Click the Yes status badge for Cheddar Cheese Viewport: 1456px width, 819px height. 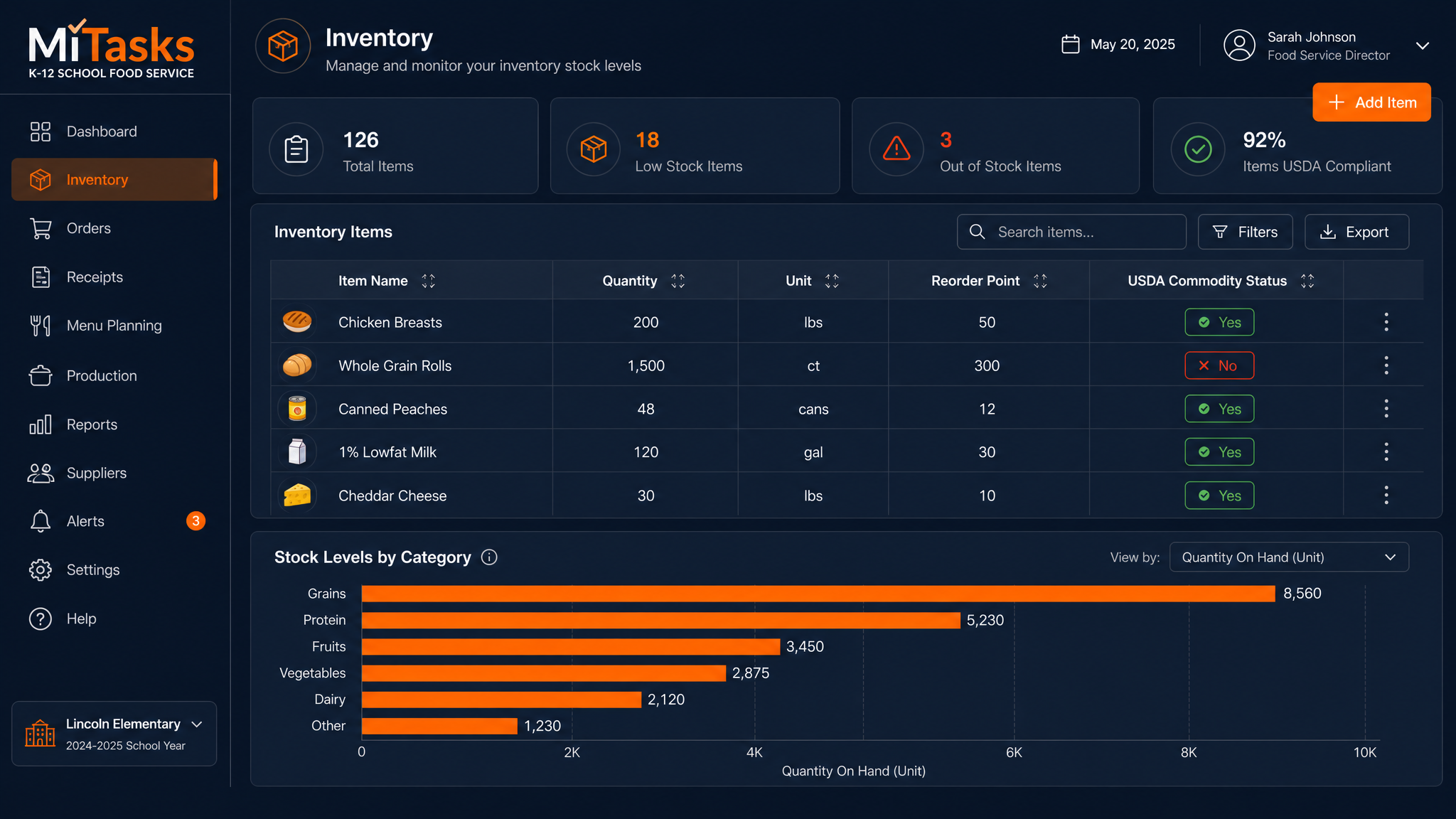click(1219, 496)
